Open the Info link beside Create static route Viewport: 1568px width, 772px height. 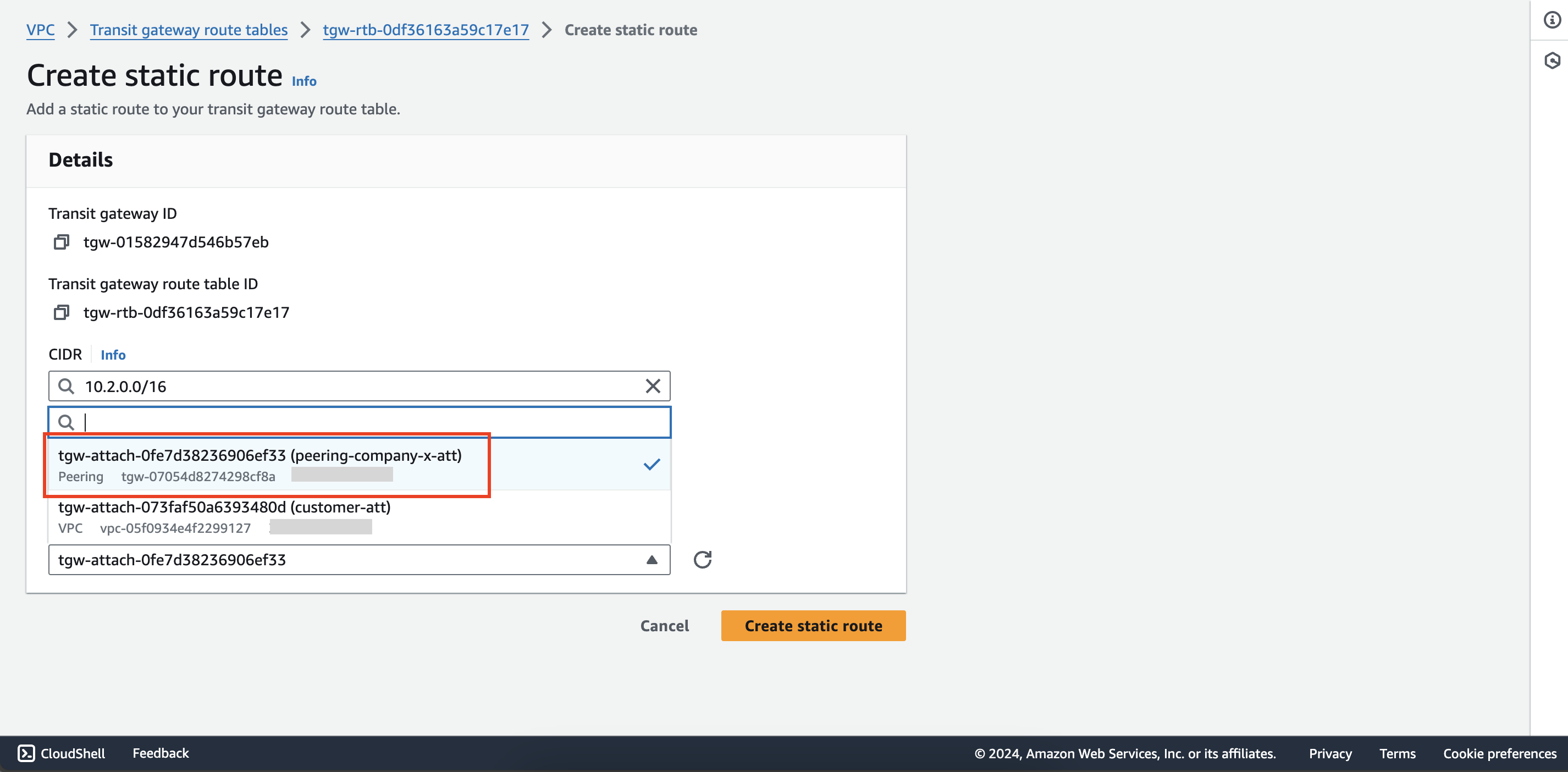pyautogui.click(x=303, y=81)
